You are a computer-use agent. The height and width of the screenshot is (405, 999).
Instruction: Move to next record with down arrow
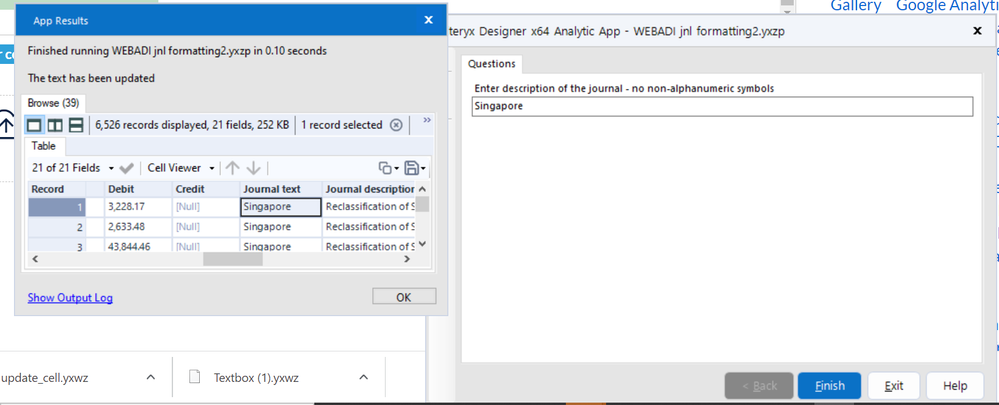tap(254, 168)
